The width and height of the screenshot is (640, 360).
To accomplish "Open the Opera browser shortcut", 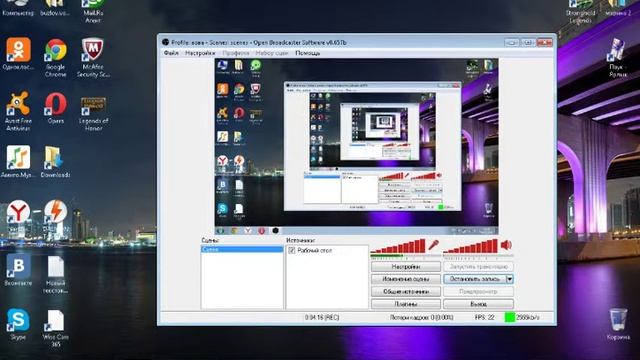I will [x=56, y=108].
